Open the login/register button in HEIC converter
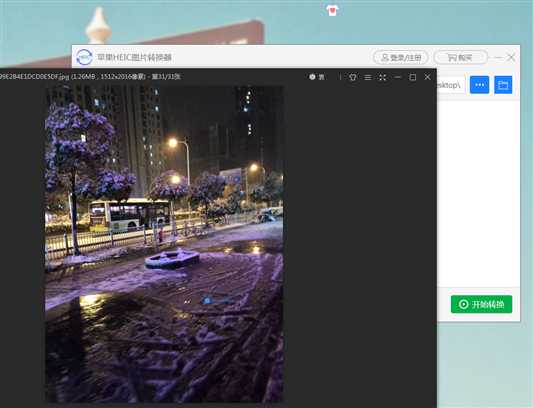Screen dimensions: 533x408 401,57
